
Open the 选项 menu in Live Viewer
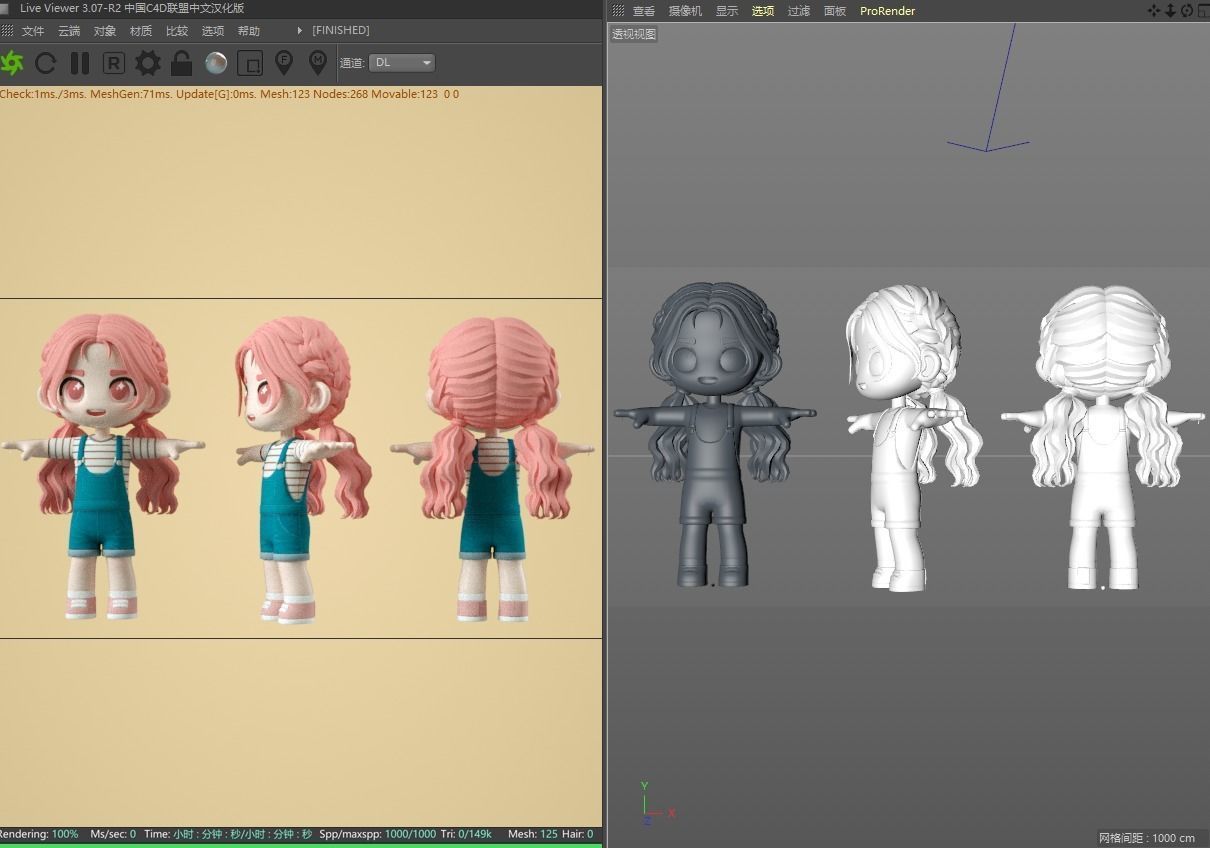pos(213,31)
